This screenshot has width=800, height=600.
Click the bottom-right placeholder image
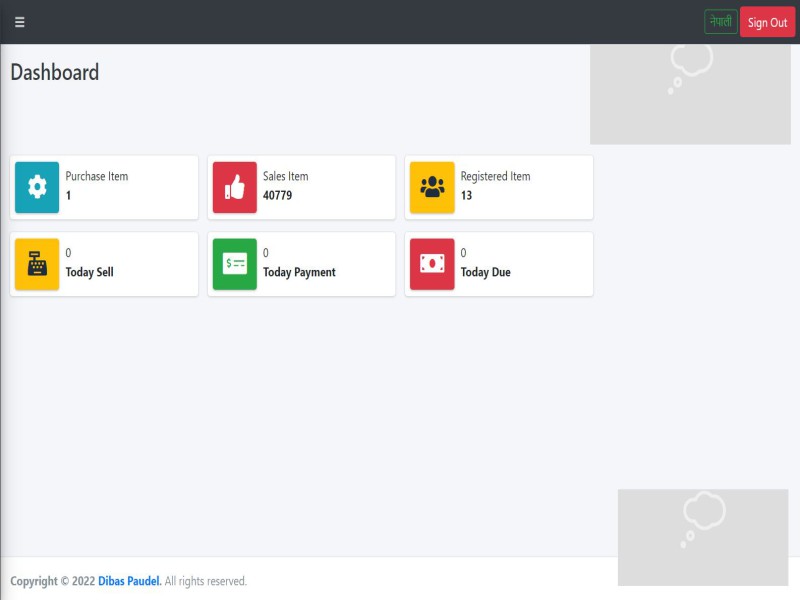[702, 537]
